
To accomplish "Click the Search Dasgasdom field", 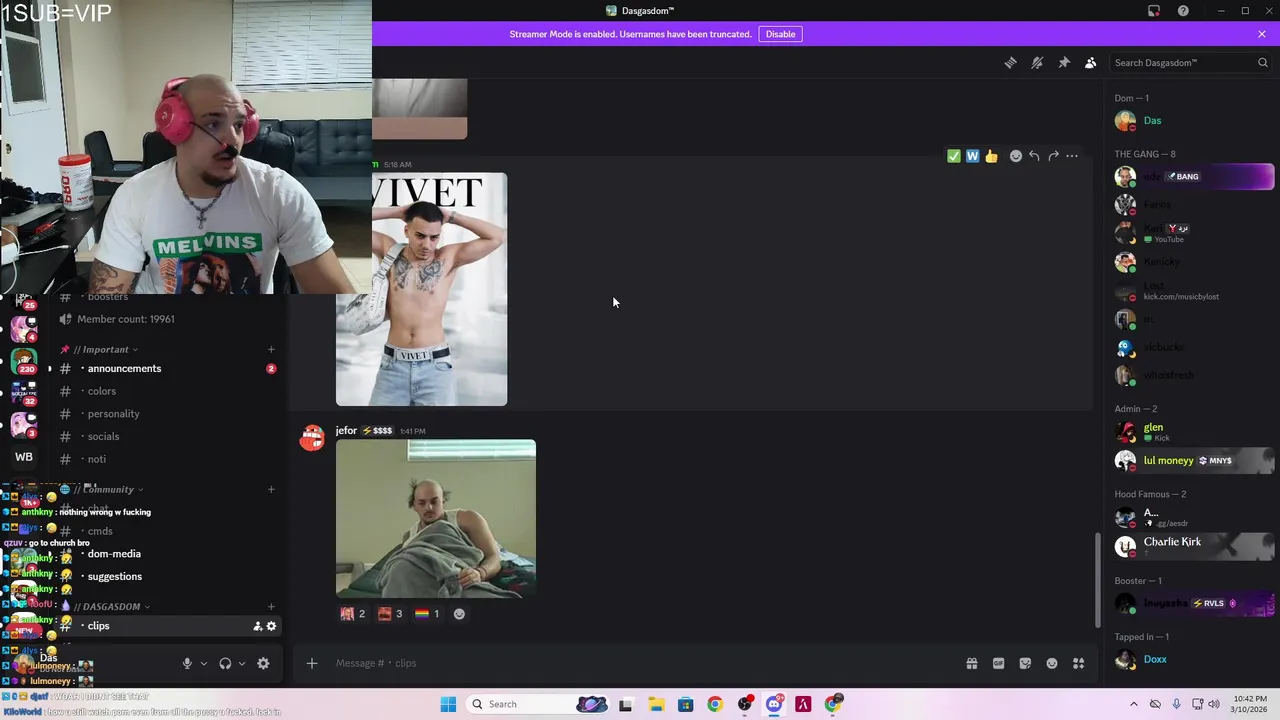I will [1190, 62].
